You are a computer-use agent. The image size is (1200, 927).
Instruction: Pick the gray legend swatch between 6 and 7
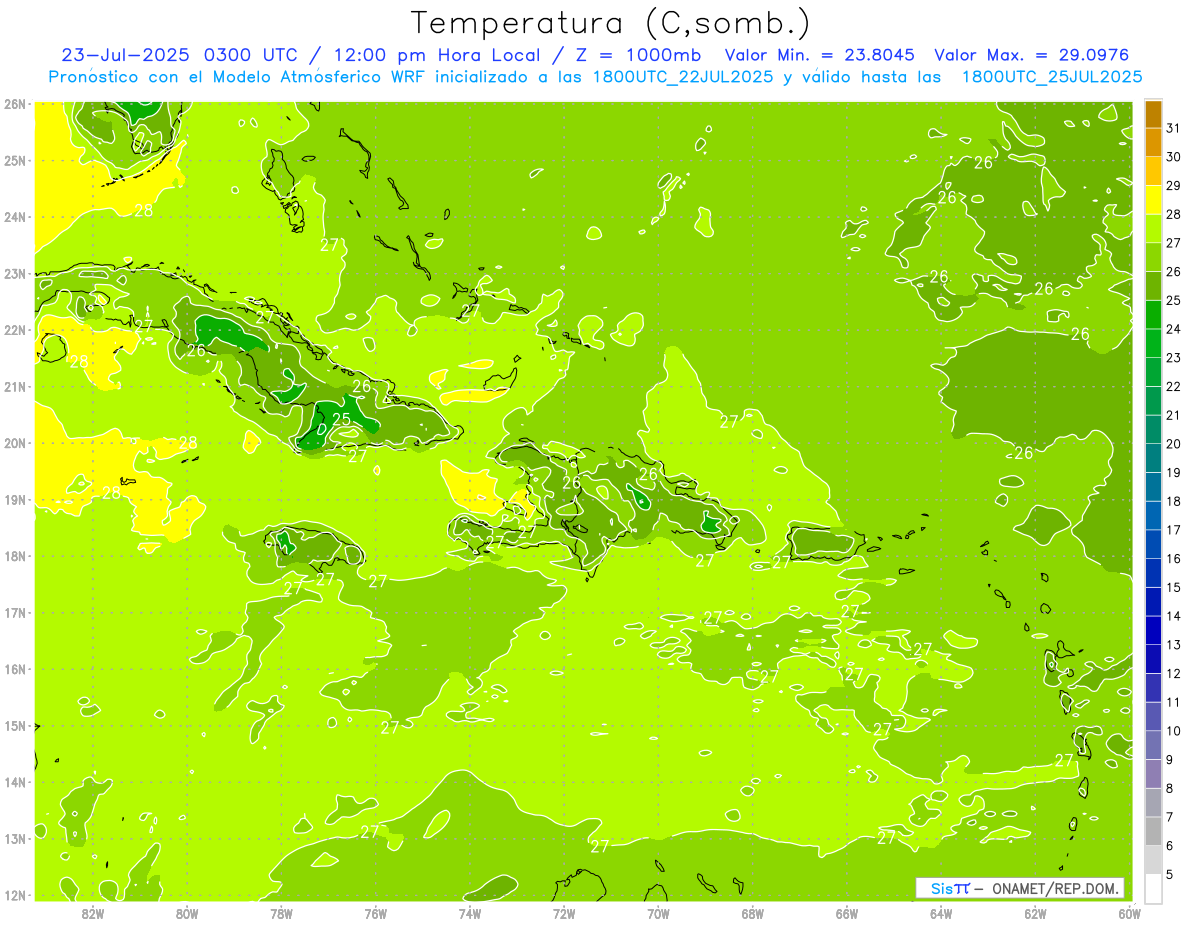coord(1154,831)
